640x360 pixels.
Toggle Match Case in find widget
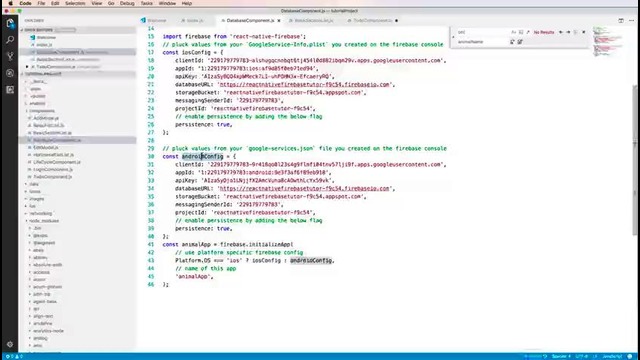tap(513, 32)
